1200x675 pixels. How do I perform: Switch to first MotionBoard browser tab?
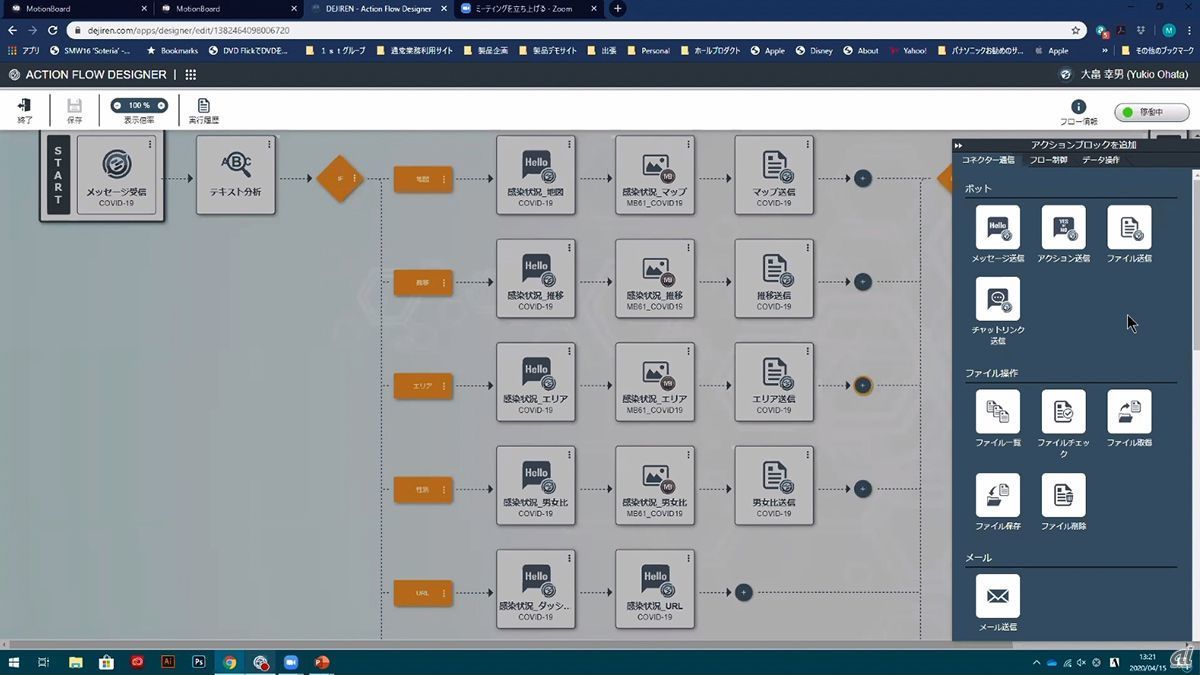(x=79, y=9)
